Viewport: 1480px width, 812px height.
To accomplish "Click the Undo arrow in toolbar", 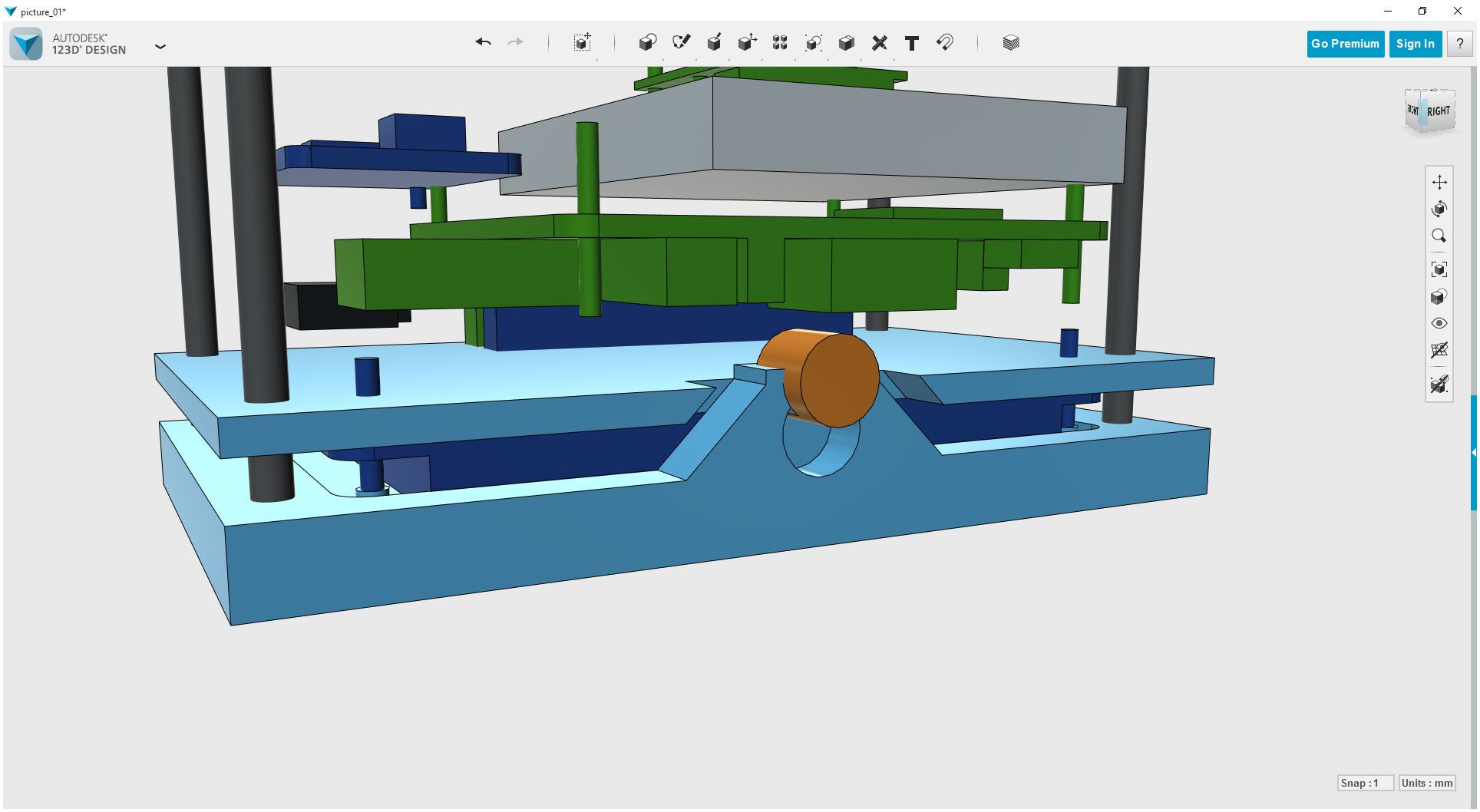I will tap(483, 42).
